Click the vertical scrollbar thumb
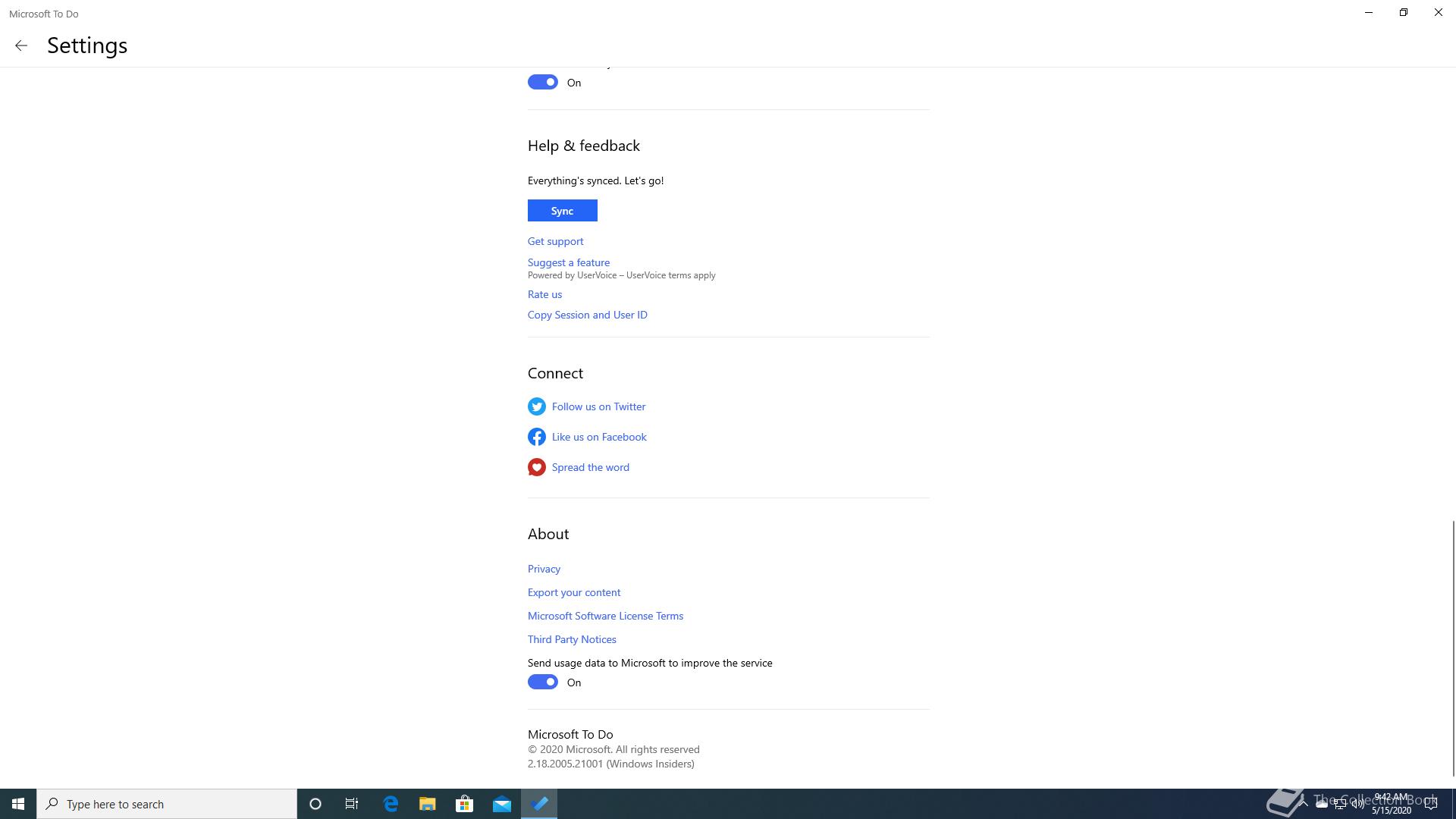 [1452, 648]
